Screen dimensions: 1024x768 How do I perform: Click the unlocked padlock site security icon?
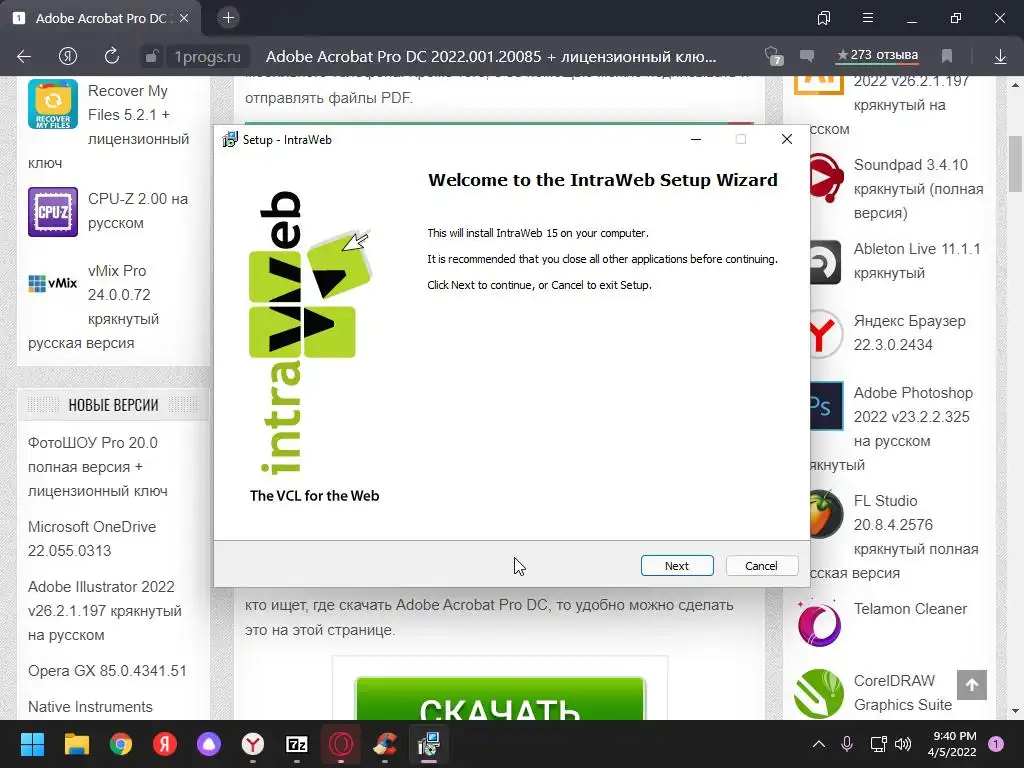(152, 57)
